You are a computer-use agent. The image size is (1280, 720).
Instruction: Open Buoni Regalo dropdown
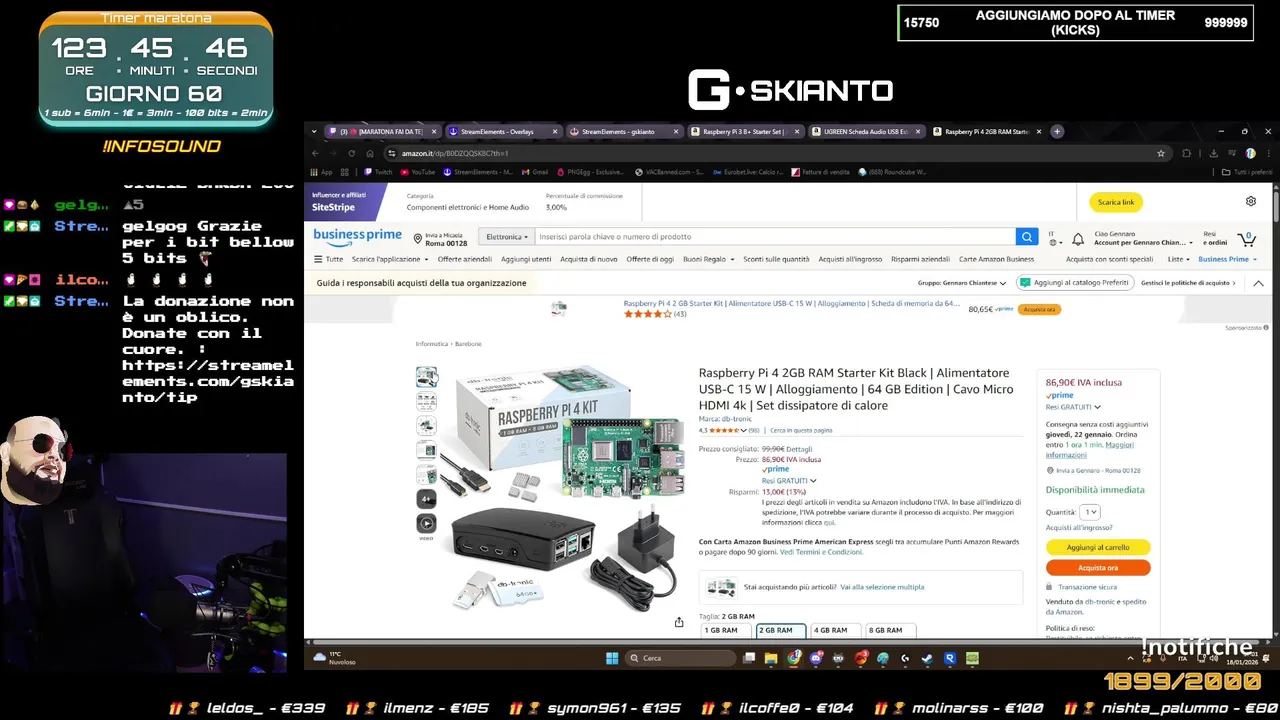pyautogui.click(x=707, y=259)
